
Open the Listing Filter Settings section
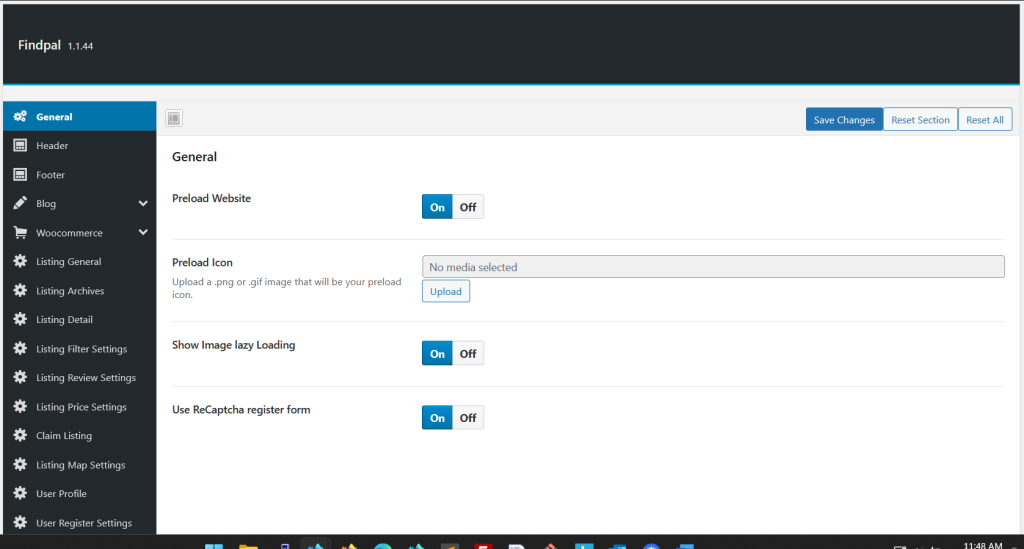(81, 349)
